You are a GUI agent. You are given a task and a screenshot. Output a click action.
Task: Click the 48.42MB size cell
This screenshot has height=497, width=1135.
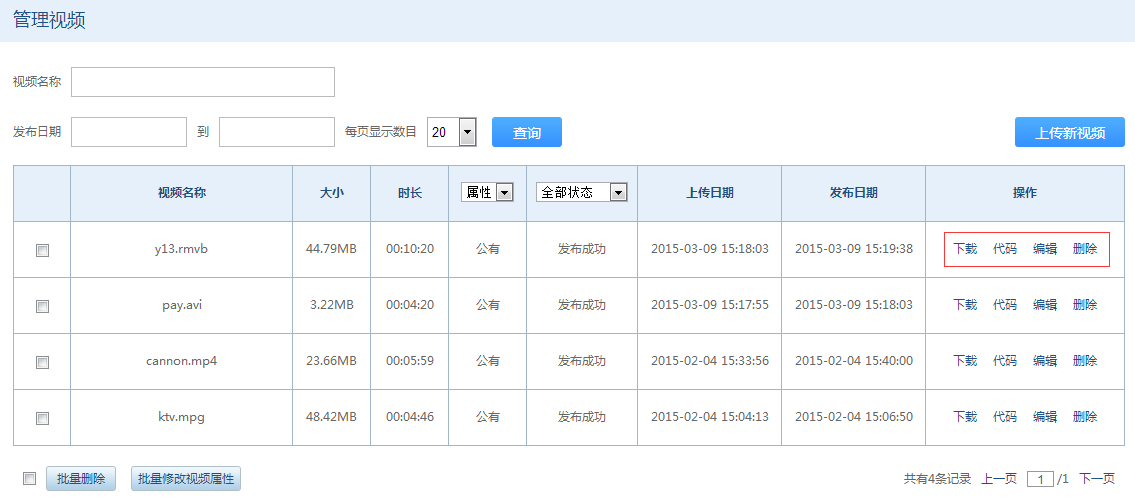click(332, 417)
